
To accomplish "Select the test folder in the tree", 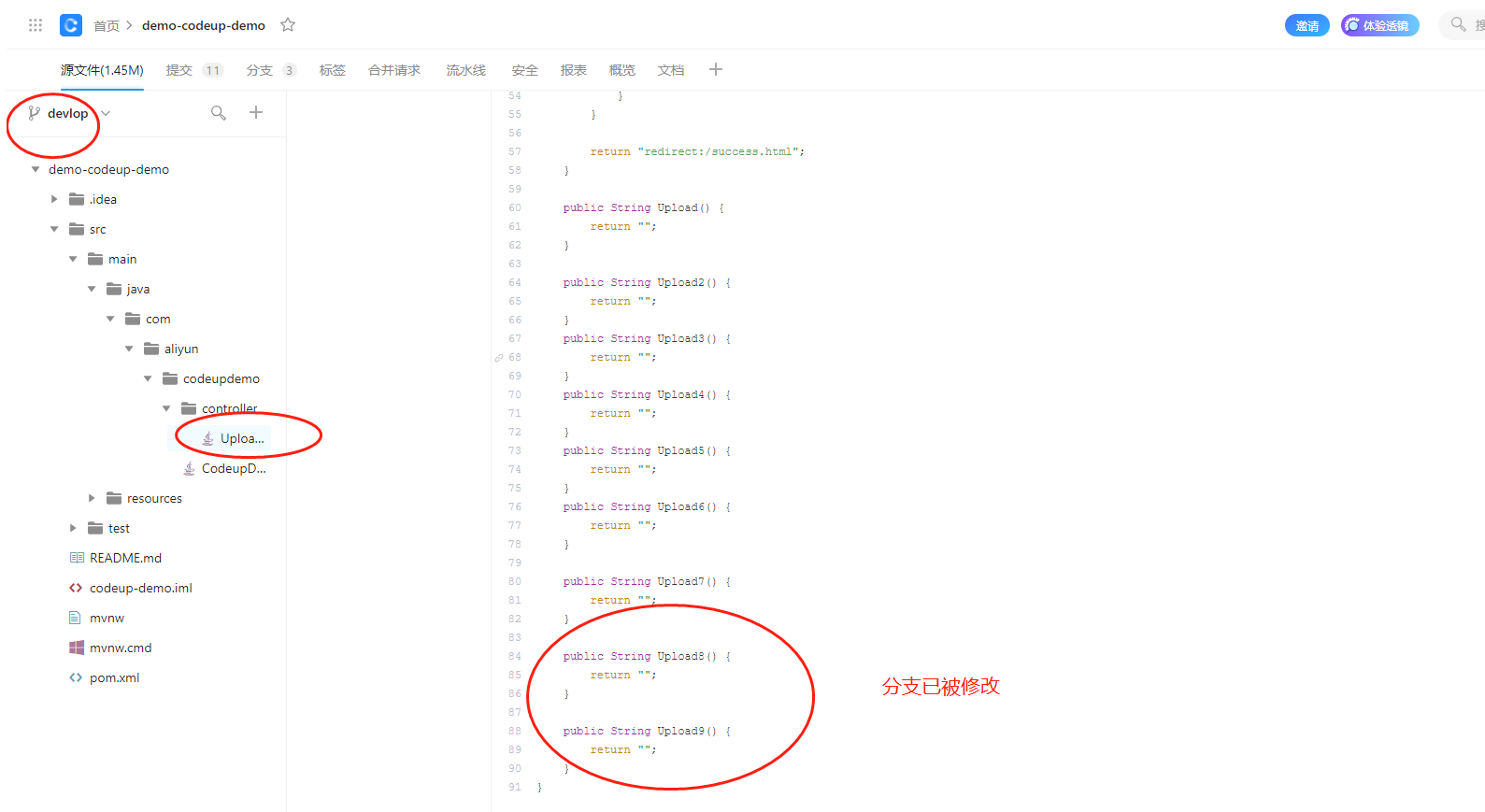I will tap(119, 528).
